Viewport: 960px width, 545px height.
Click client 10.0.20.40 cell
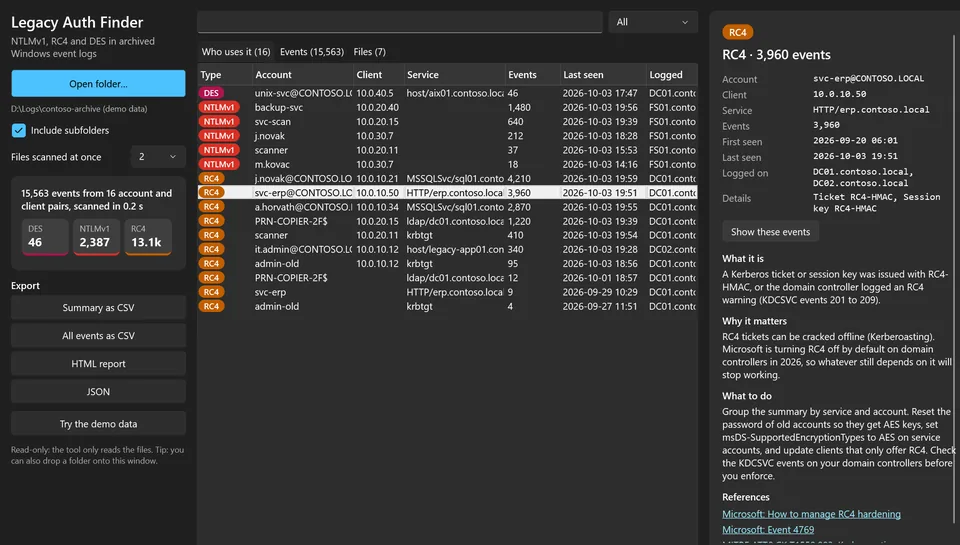click(x=377, y=107)
